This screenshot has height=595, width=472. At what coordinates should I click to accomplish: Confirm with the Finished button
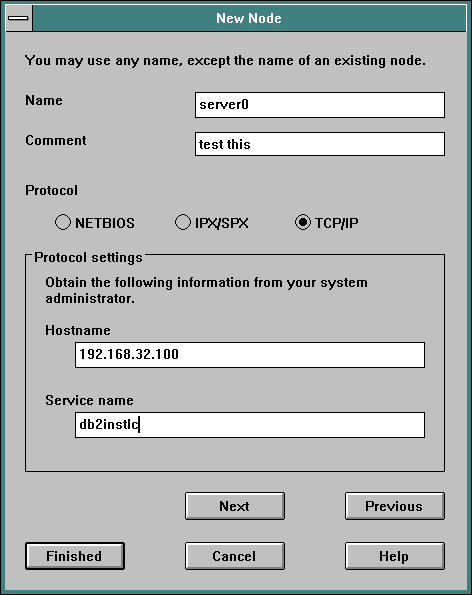[75, 556]
